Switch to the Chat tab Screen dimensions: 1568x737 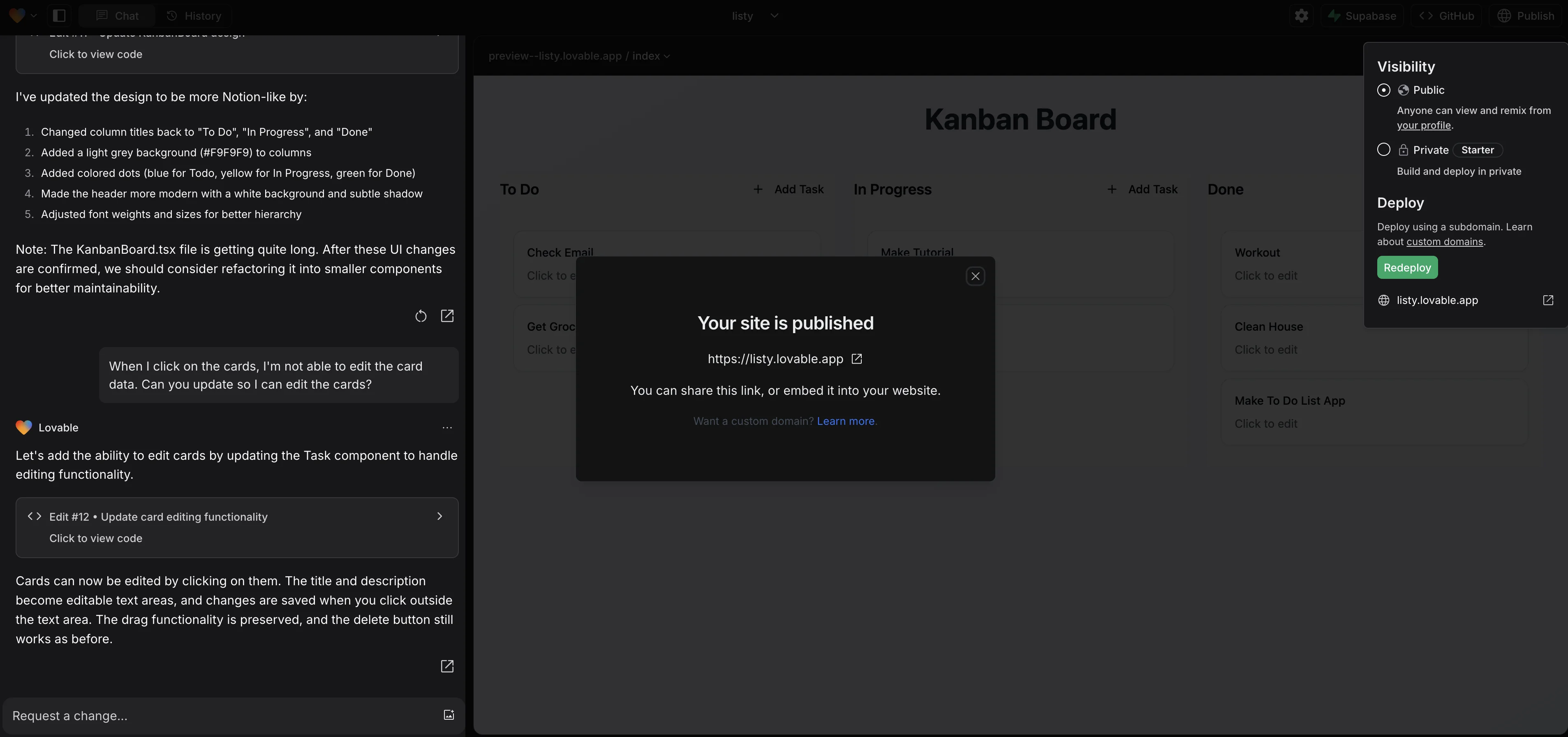tap(118, 16)
